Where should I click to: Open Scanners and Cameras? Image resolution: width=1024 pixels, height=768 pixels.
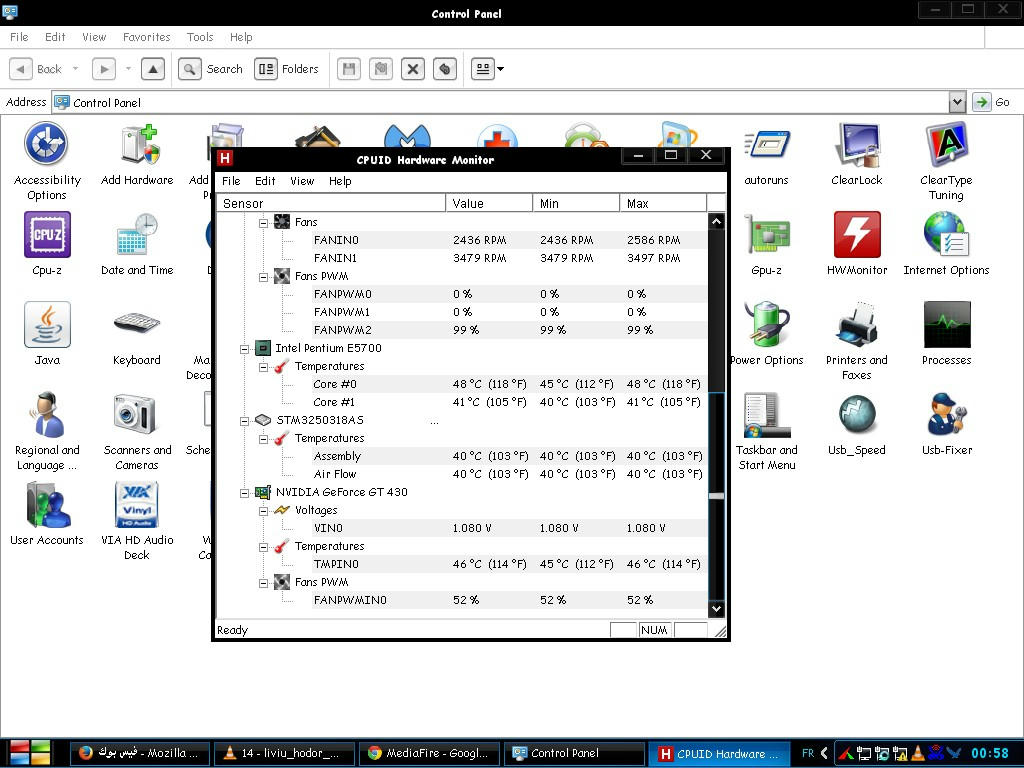(x=137, y=431)
